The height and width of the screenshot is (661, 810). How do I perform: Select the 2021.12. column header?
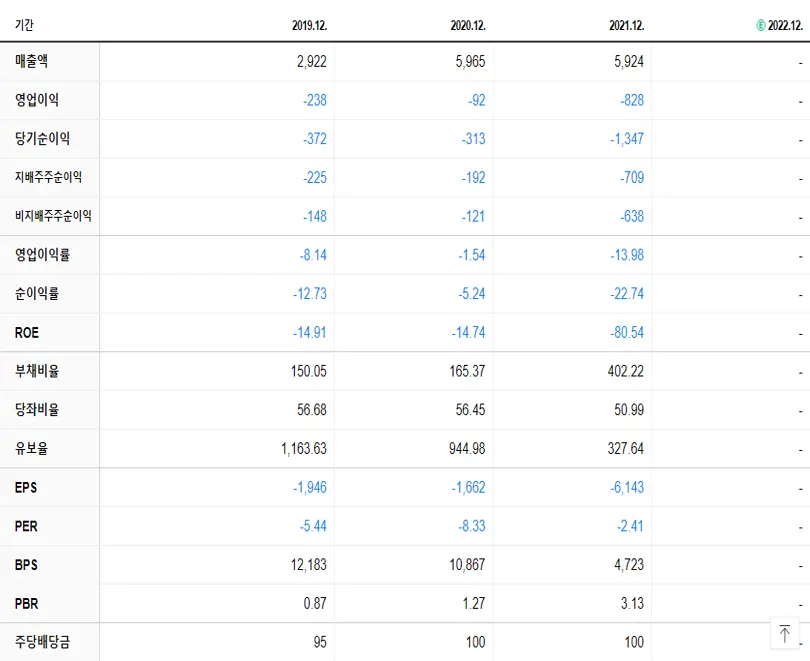point(627,25)
